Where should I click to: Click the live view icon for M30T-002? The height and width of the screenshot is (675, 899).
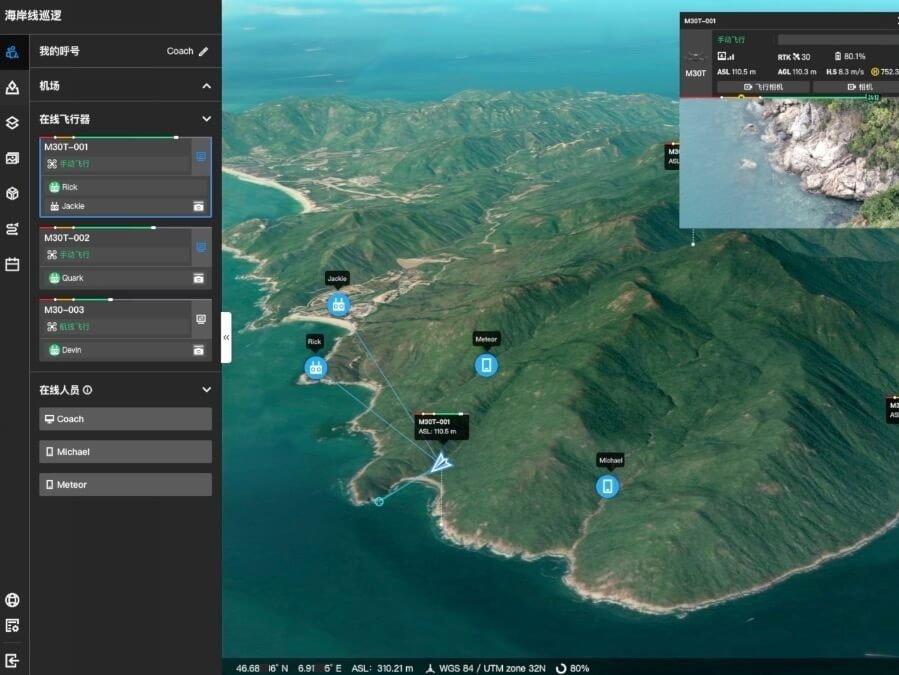201,247
